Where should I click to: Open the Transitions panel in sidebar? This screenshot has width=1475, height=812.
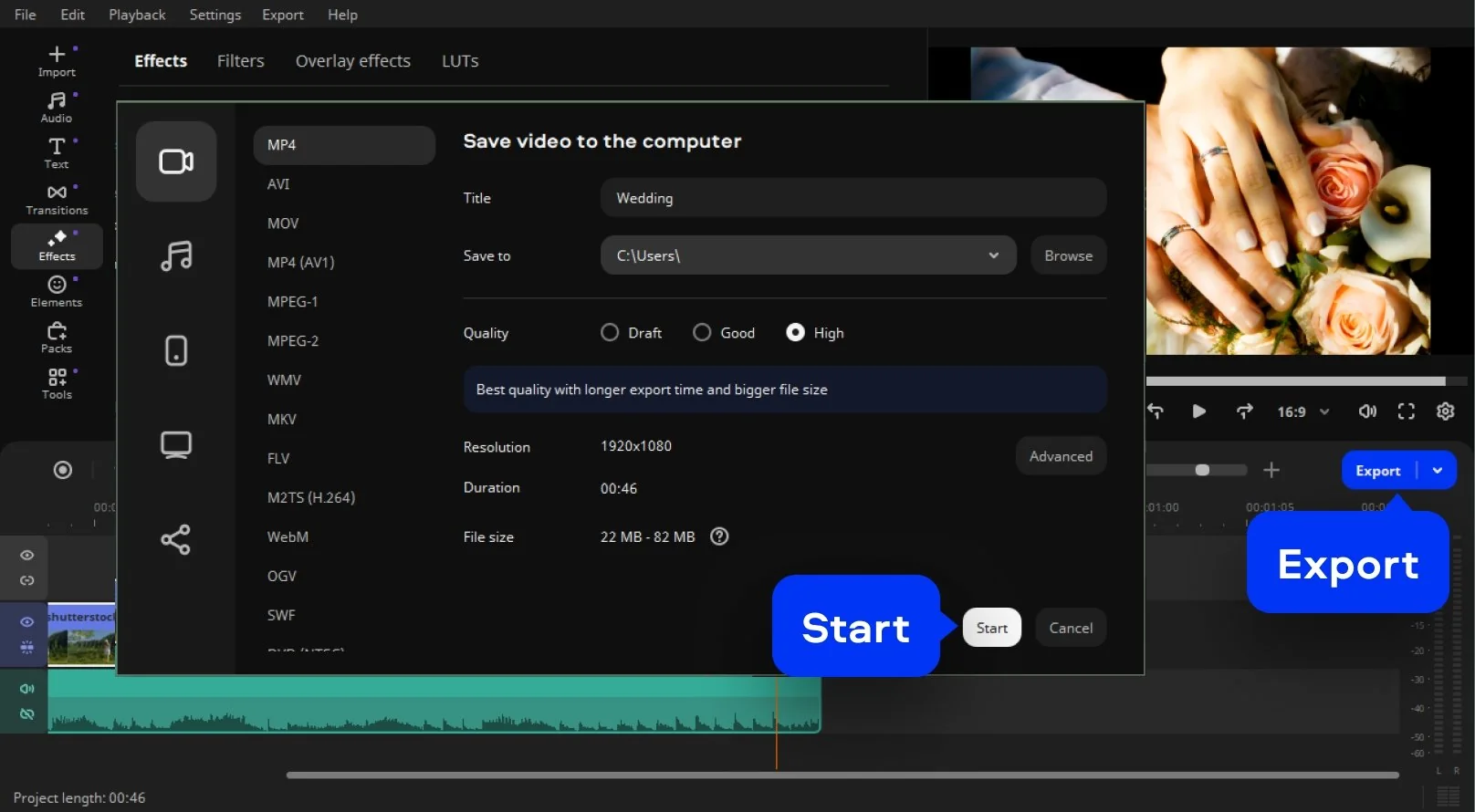(57, 200)
